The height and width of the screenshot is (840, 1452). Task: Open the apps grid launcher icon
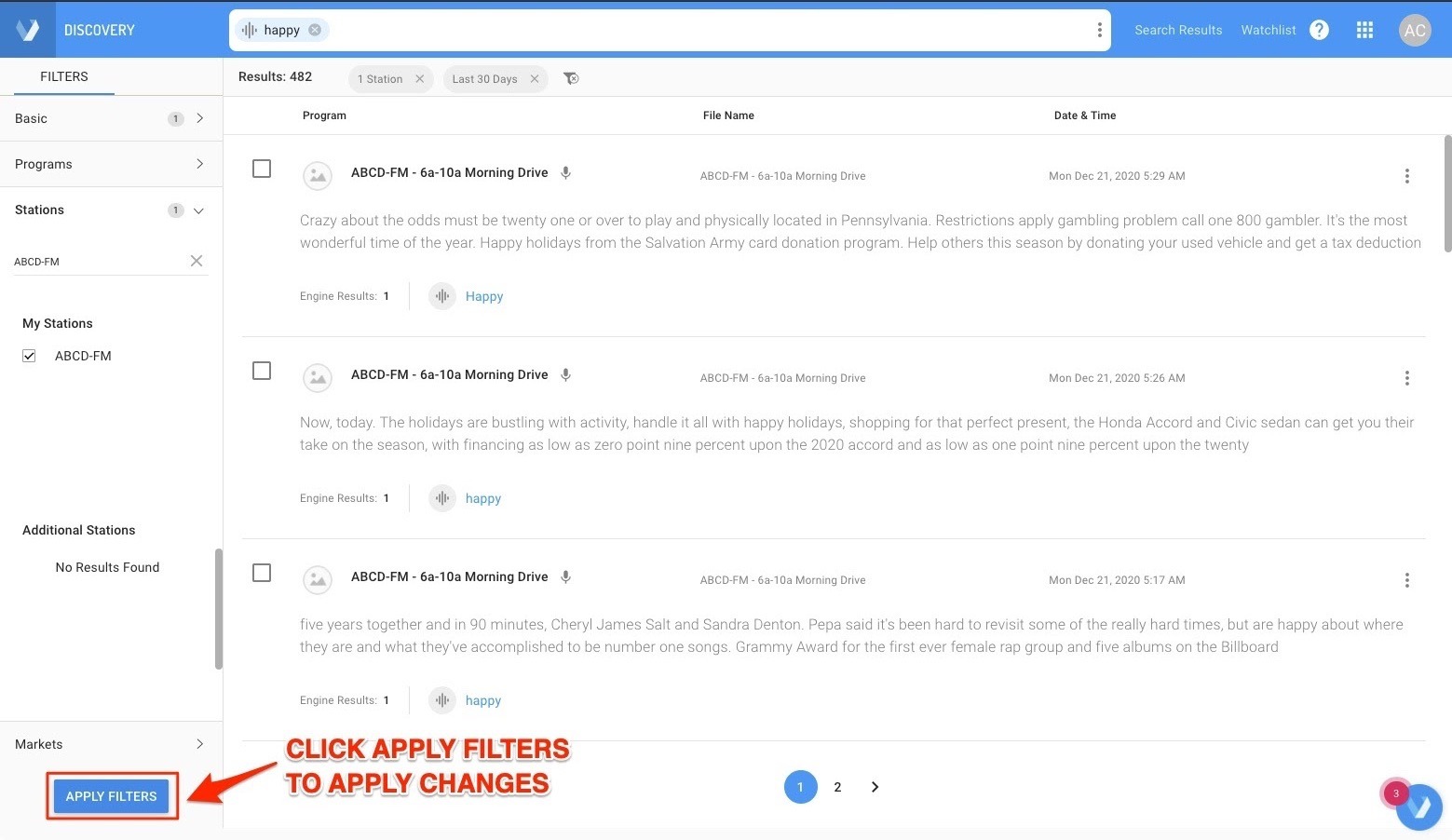point(1364,29)
